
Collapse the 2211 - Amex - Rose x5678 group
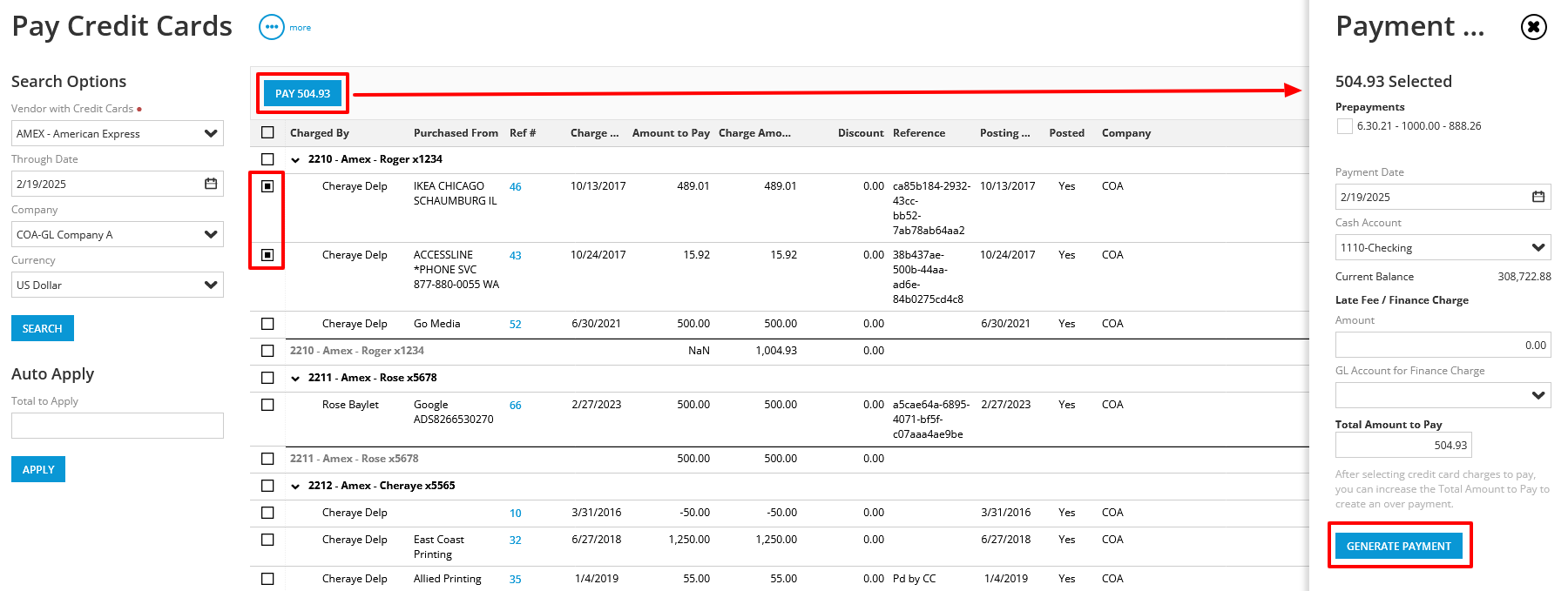point(295,378)
